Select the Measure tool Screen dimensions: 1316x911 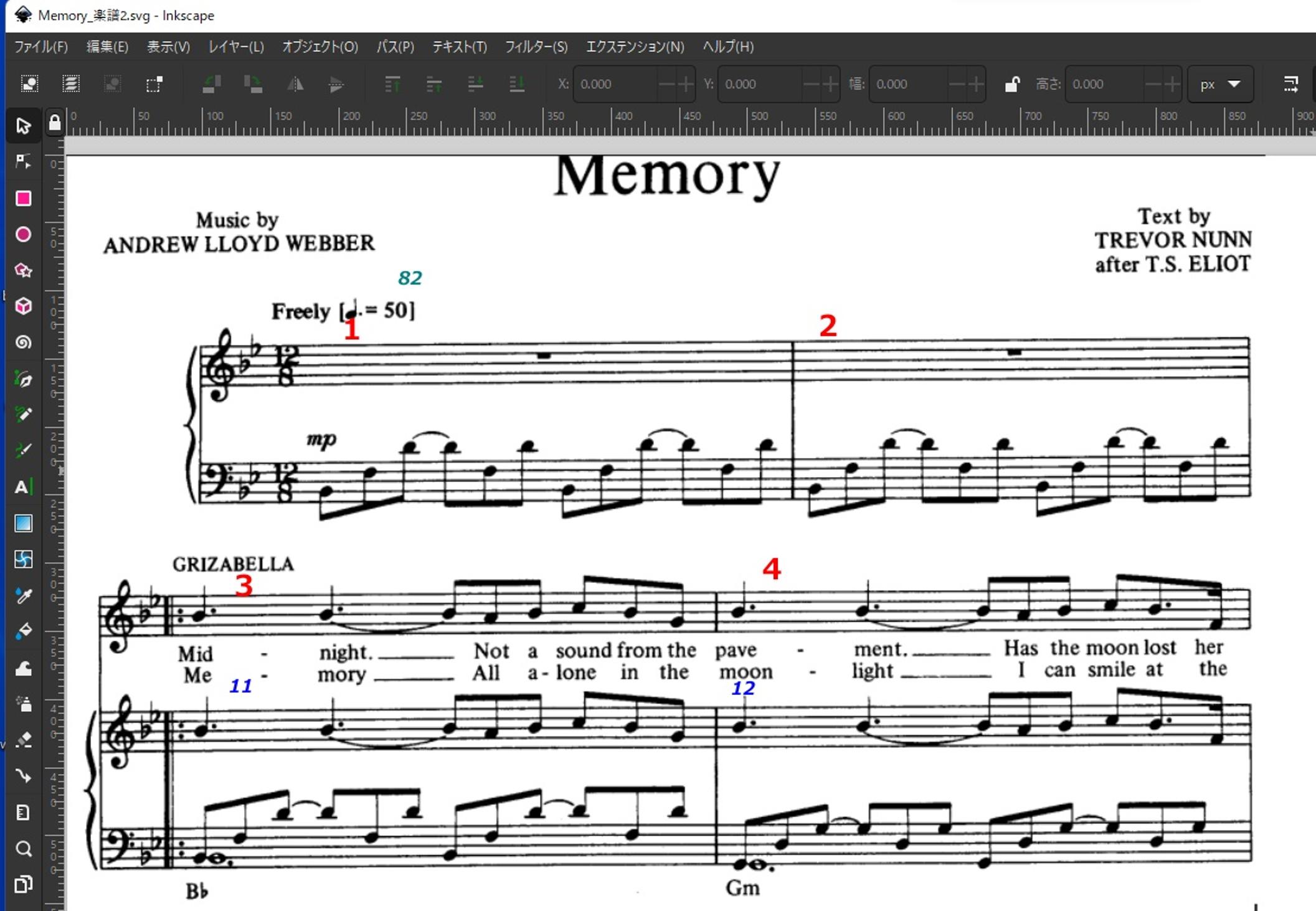23,813
